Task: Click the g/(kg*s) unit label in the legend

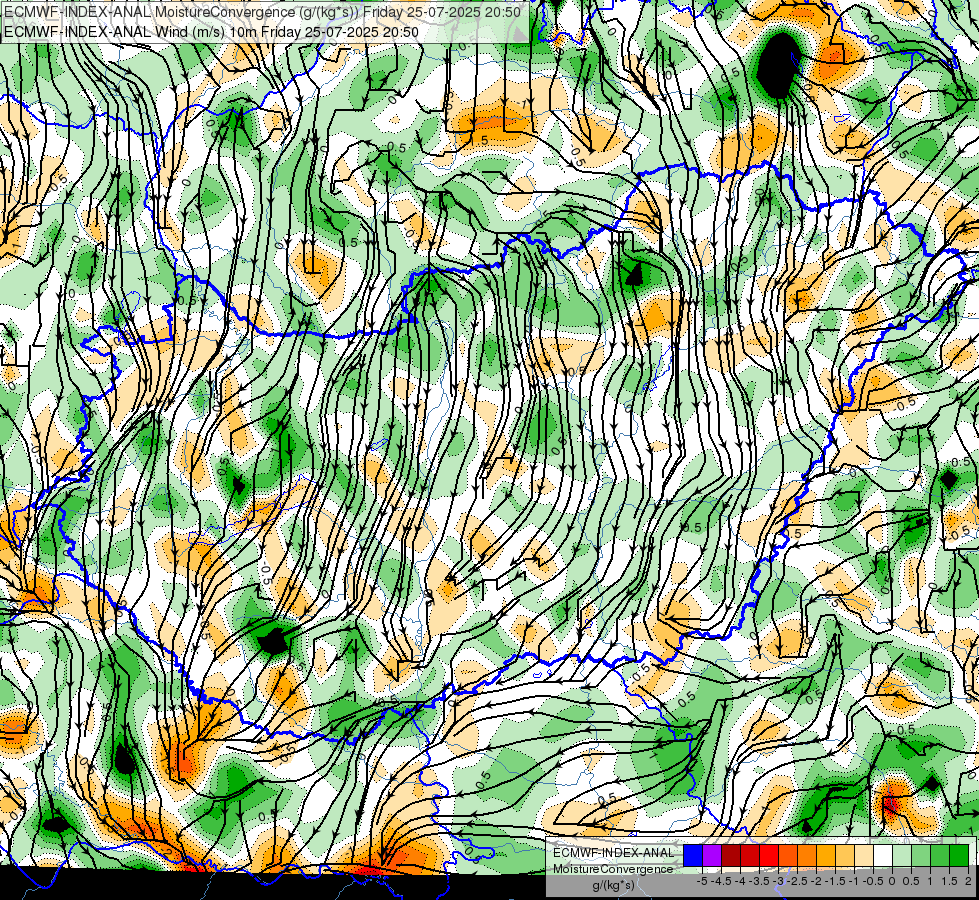Action: click(613, 886)
